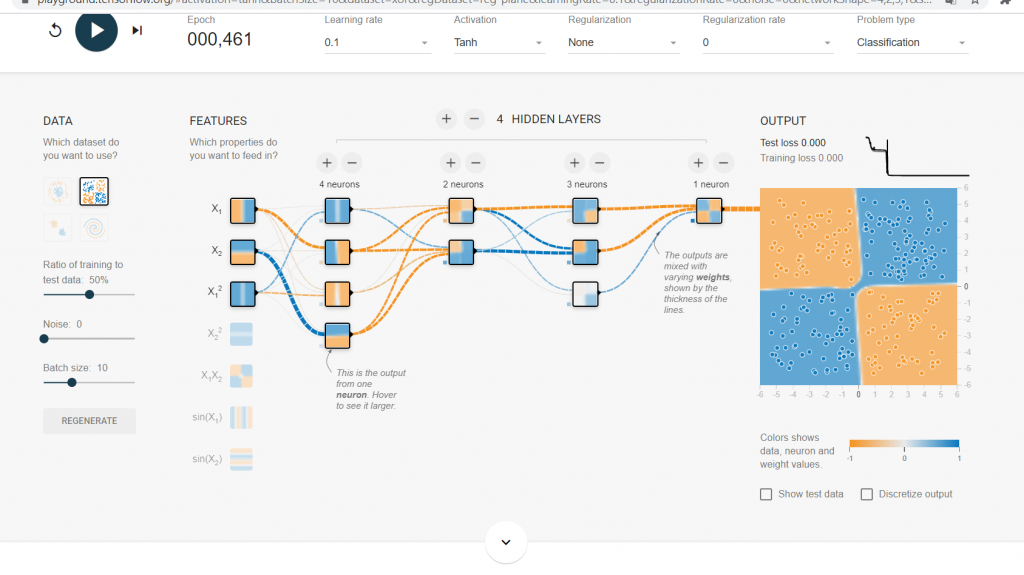
Task: Click the REGENERATE button
Action: point(89,421)
